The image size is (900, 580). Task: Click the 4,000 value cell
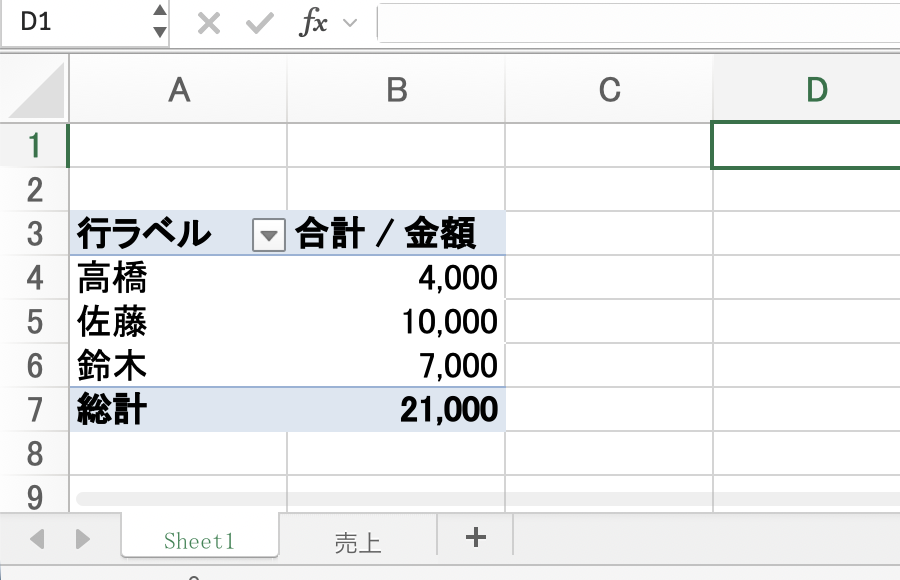pyautogui.click(x=396, y=277)
